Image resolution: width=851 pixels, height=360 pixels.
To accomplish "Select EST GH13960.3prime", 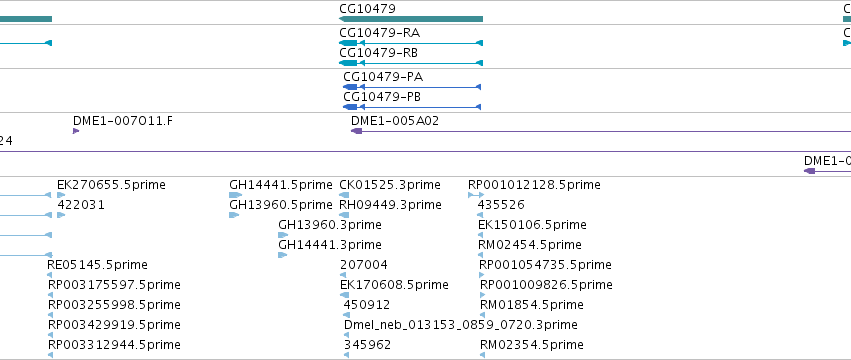I will [330, 225].
